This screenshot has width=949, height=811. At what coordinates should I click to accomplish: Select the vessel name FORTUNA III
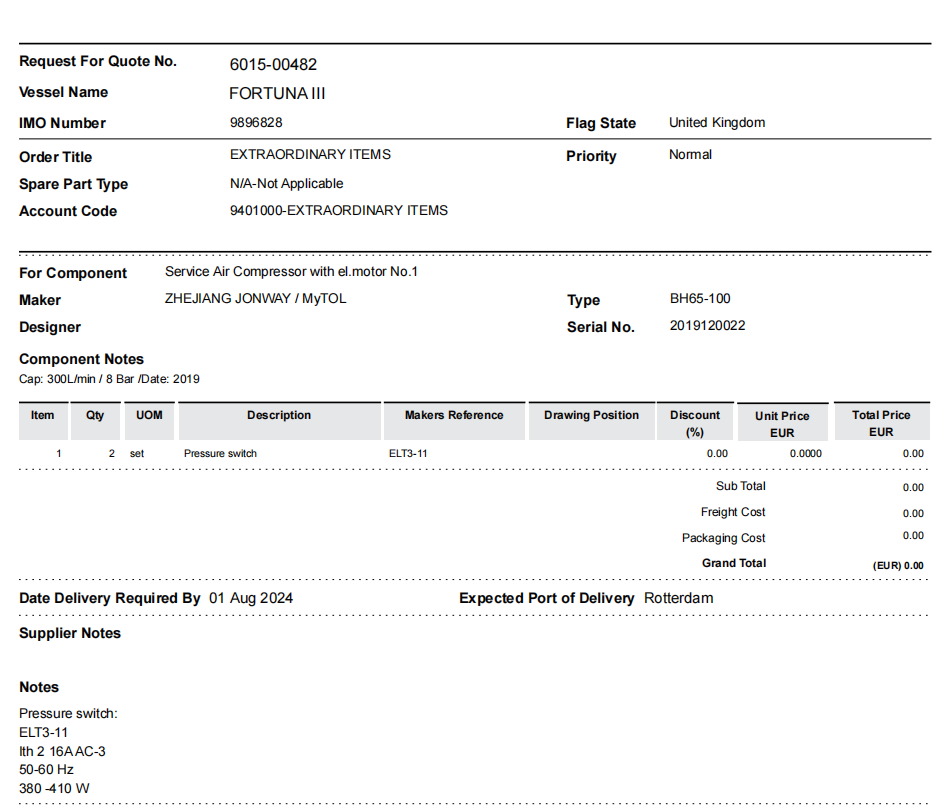coord(277,94)
